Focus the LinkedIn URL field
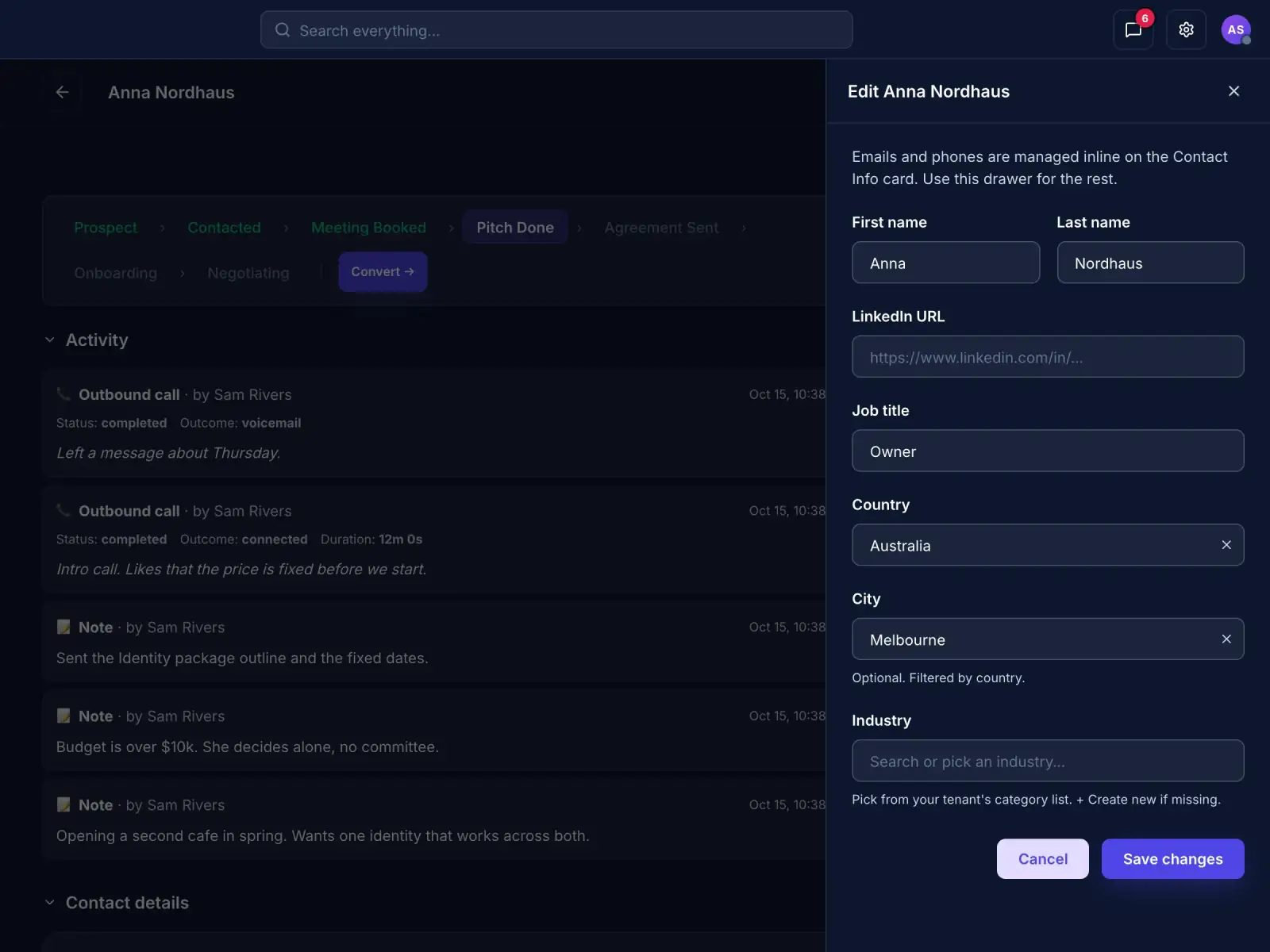The height and width of the screenshot is (952, 1270). tap(1048, 357)
